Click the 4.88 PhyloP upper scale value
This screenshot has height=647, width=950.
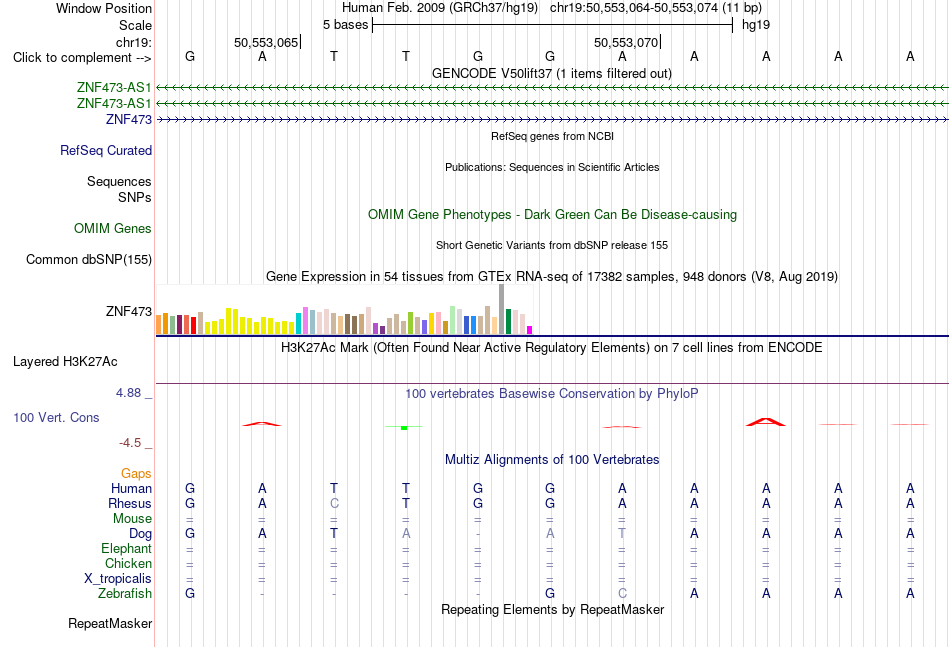[x=128, y=393]
